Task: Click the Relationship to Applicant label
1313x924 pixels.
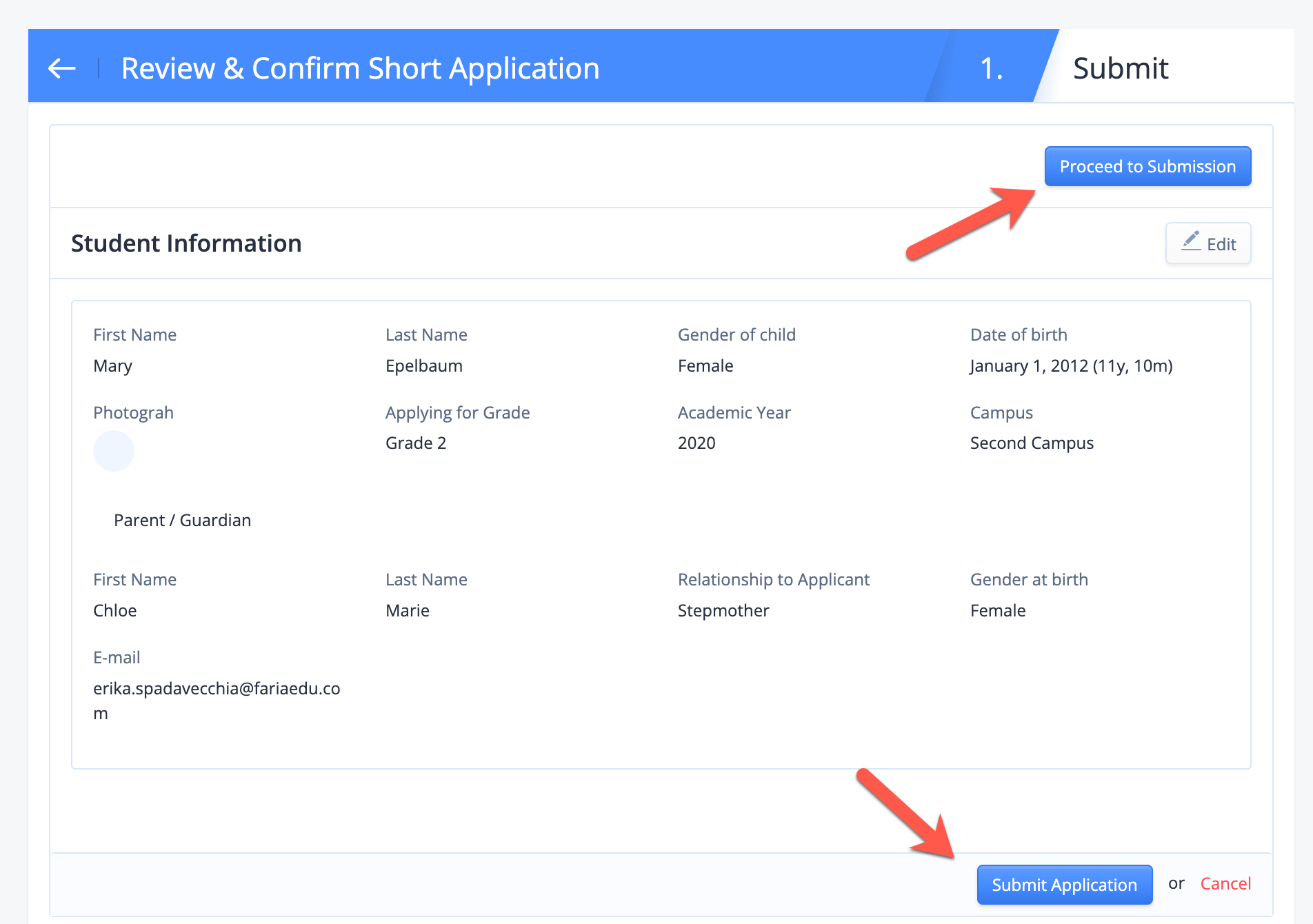Action: [774, 579]
